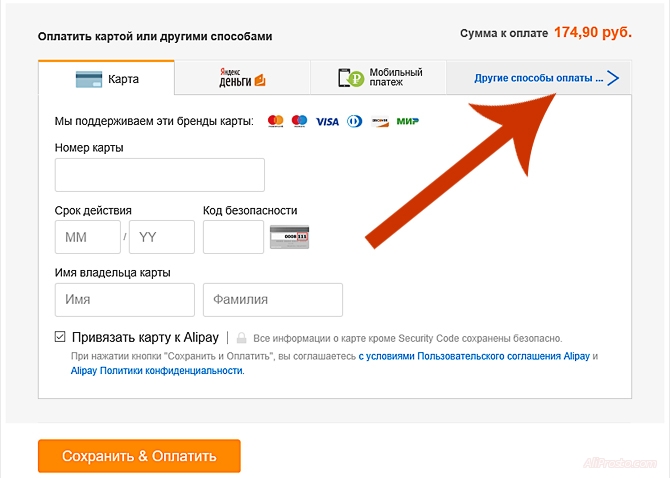Click the Яндекс Деньги wallet logo
Screen dimensions: 670x478
(x=242, y=77)
